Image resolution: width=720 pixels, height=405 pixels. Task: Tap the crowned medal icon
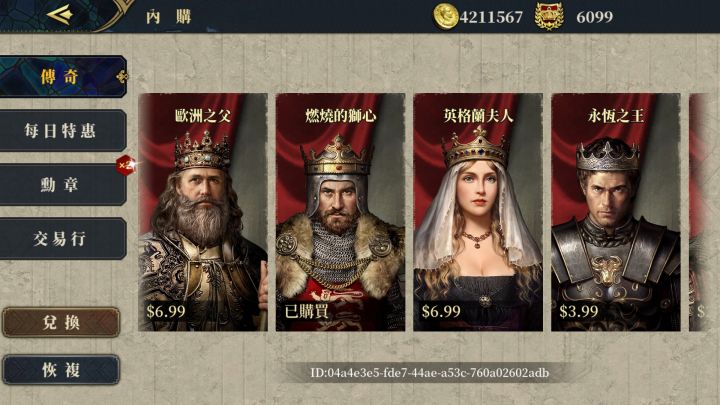point(549,17)
